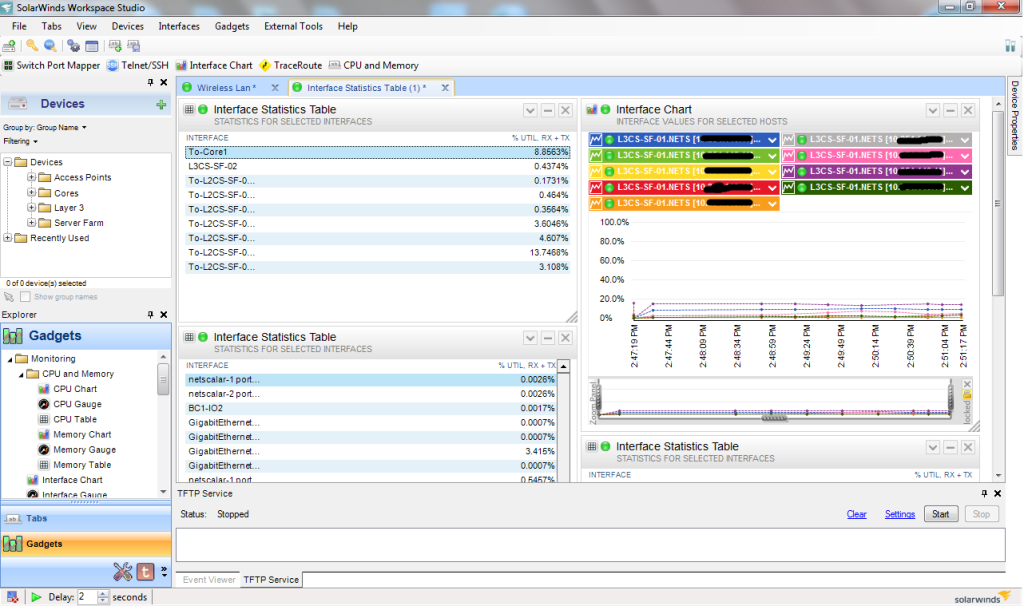Open the Group by: Group Name dropdown
Screen dimensions: 1024x606
coord(45,127)
